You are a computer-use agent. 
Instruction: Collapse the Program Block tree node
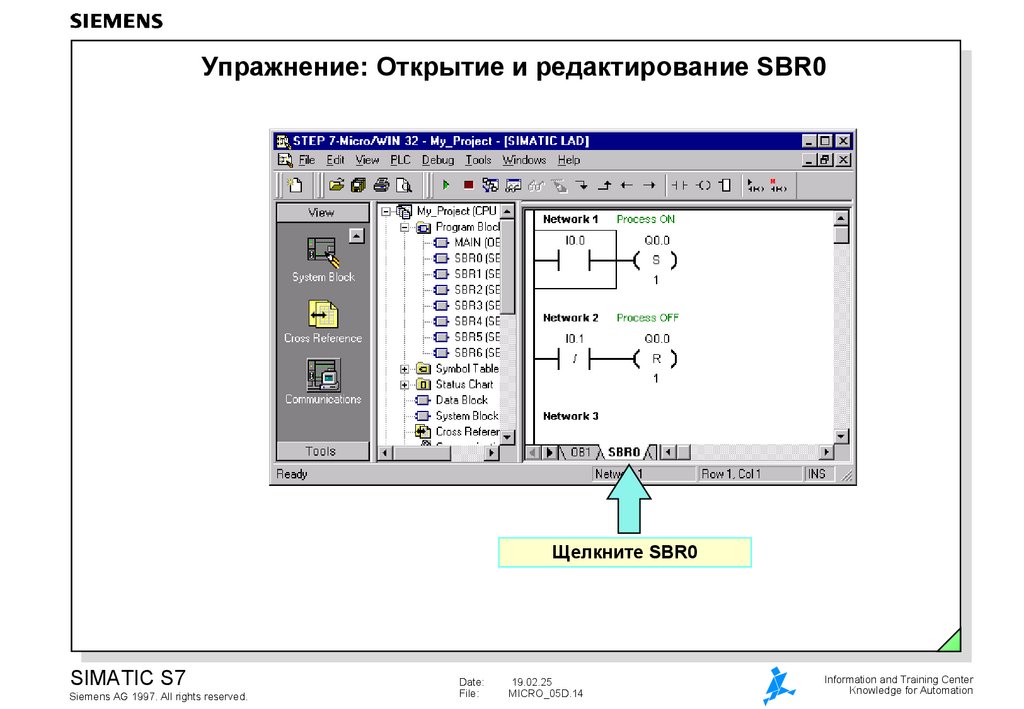(404, 227)
